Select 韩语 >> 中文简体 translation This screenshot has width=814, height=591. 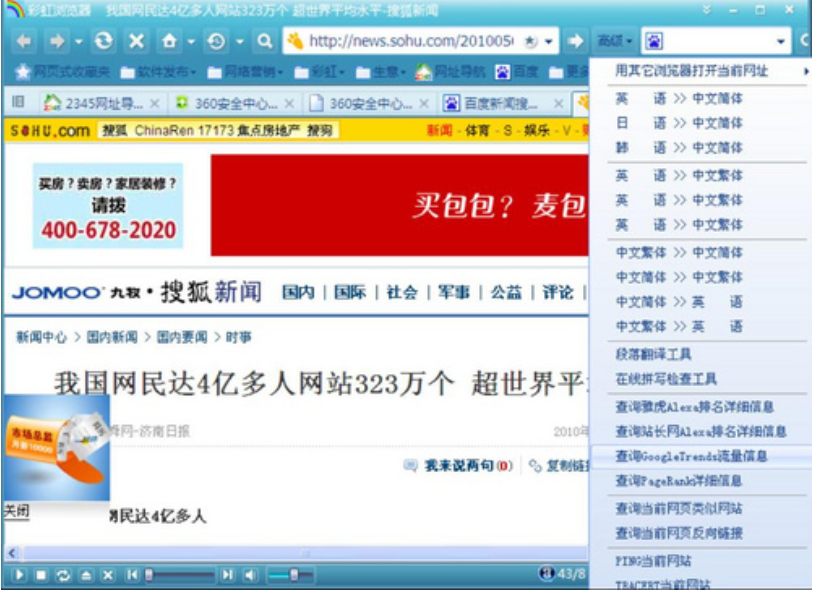(x=701, y=148)
